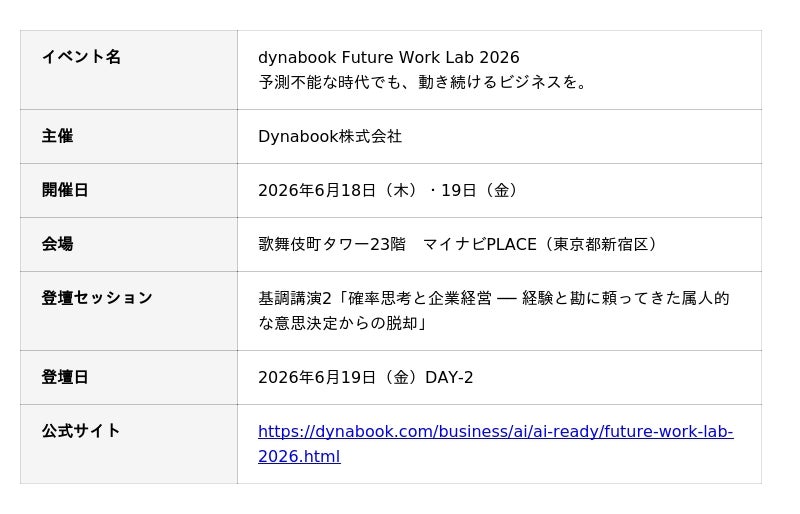The width and height of the screenshot is (800, 514).
Task: Click the 登壇セッション row label
Action: pyautogui.click(x=97, y=298)
